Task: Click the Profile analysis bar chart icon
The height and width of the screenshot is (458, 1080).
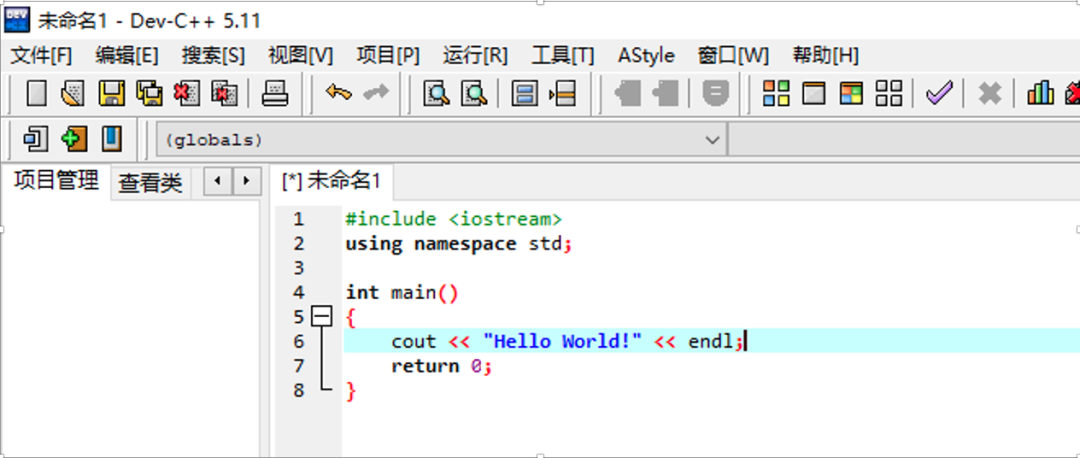Action: click(x=1040, y=93)
